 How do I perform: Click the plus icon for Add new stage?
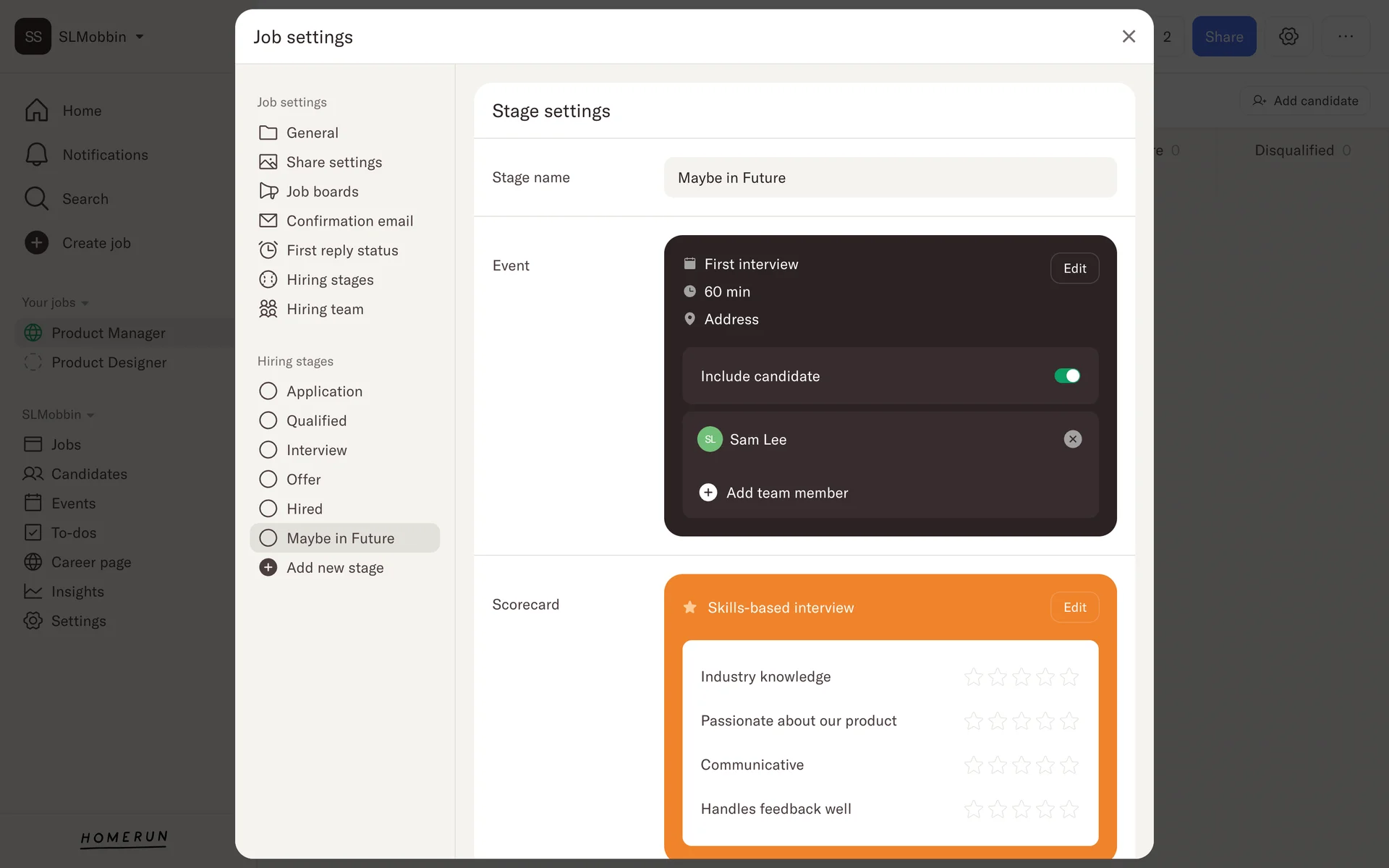coord(268,568)
